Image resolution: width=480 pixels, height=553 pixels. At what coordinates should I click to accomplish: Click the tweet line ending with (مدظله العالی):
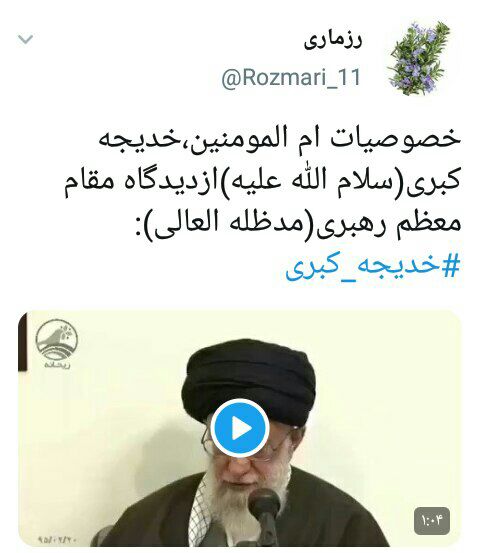point(299,224)
